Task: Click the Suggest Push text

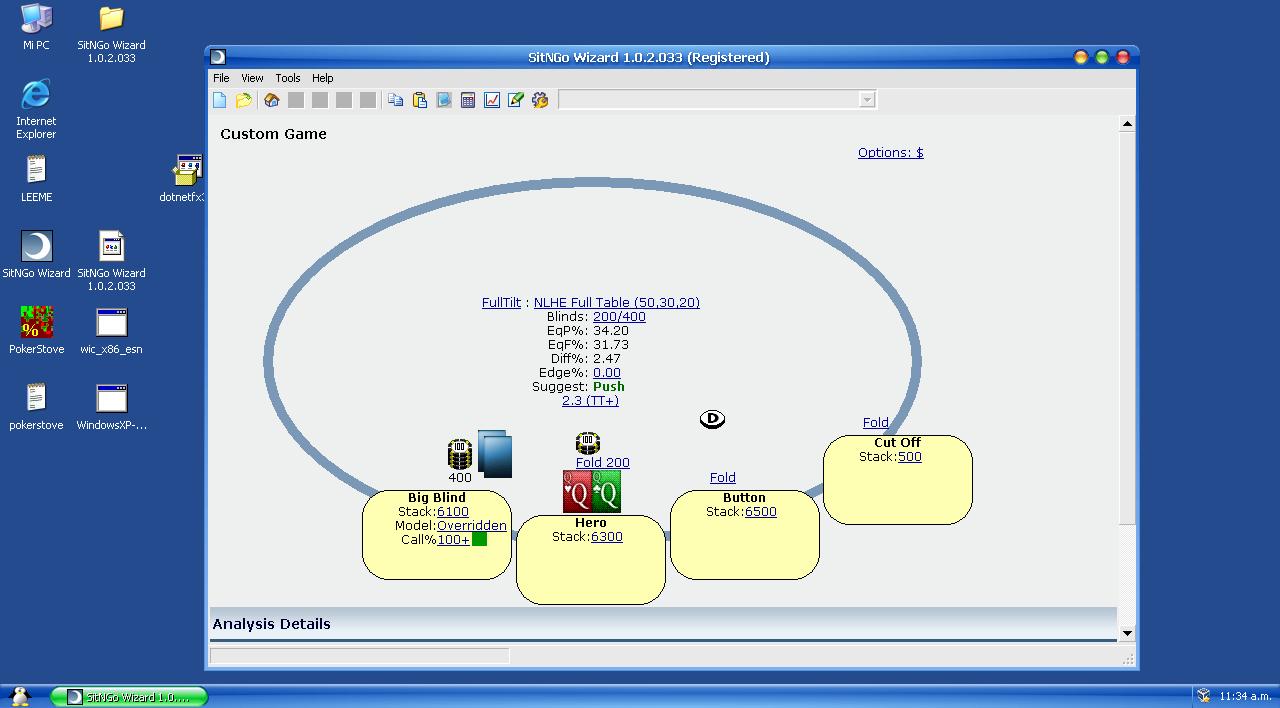Action: (608, 387)
